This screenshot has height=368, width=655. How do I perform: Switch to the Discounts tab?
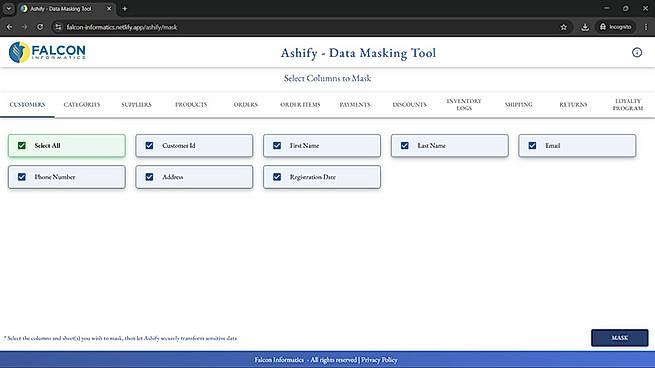409,104
